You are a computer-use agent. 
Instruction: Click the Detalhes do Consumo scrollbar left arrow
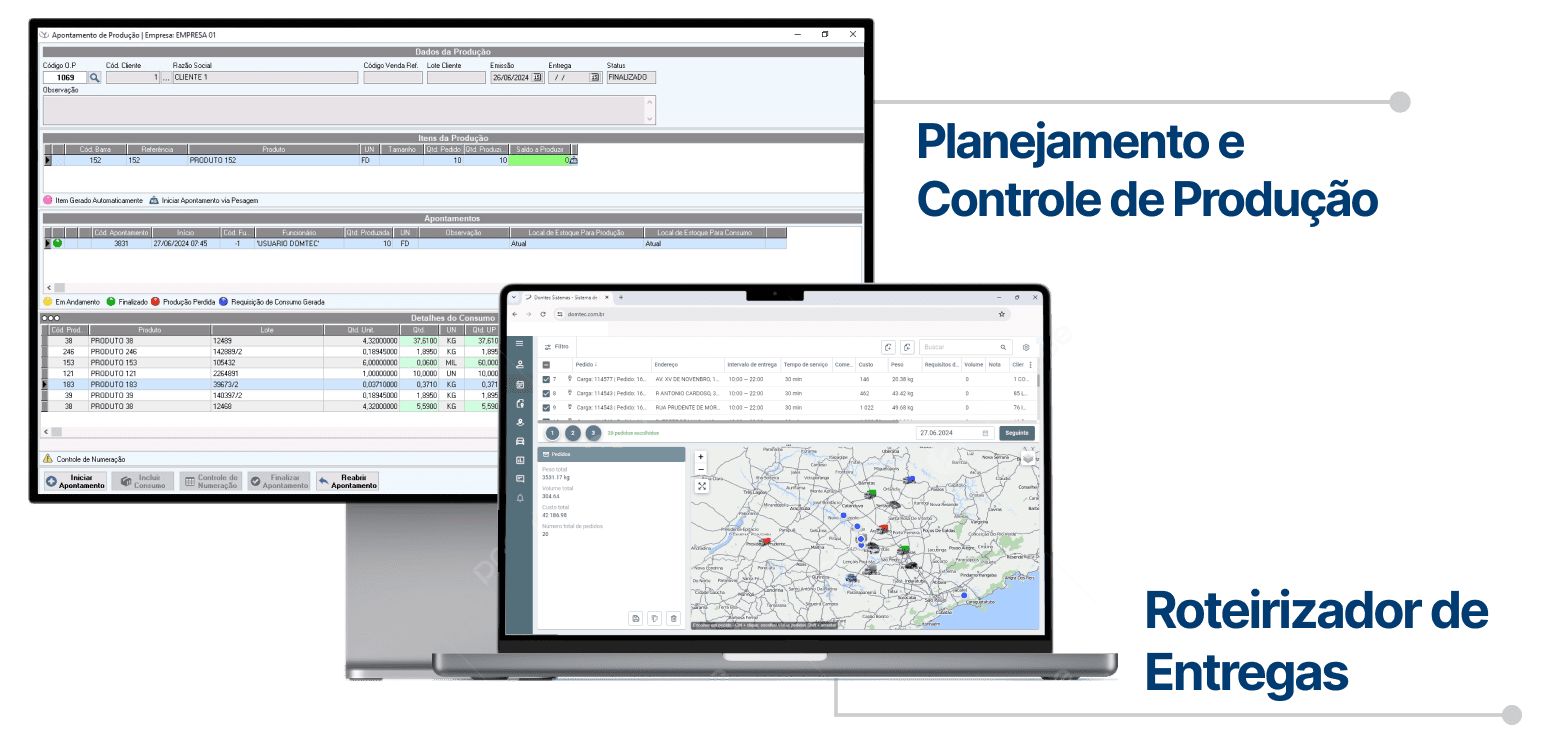point(47,432)
